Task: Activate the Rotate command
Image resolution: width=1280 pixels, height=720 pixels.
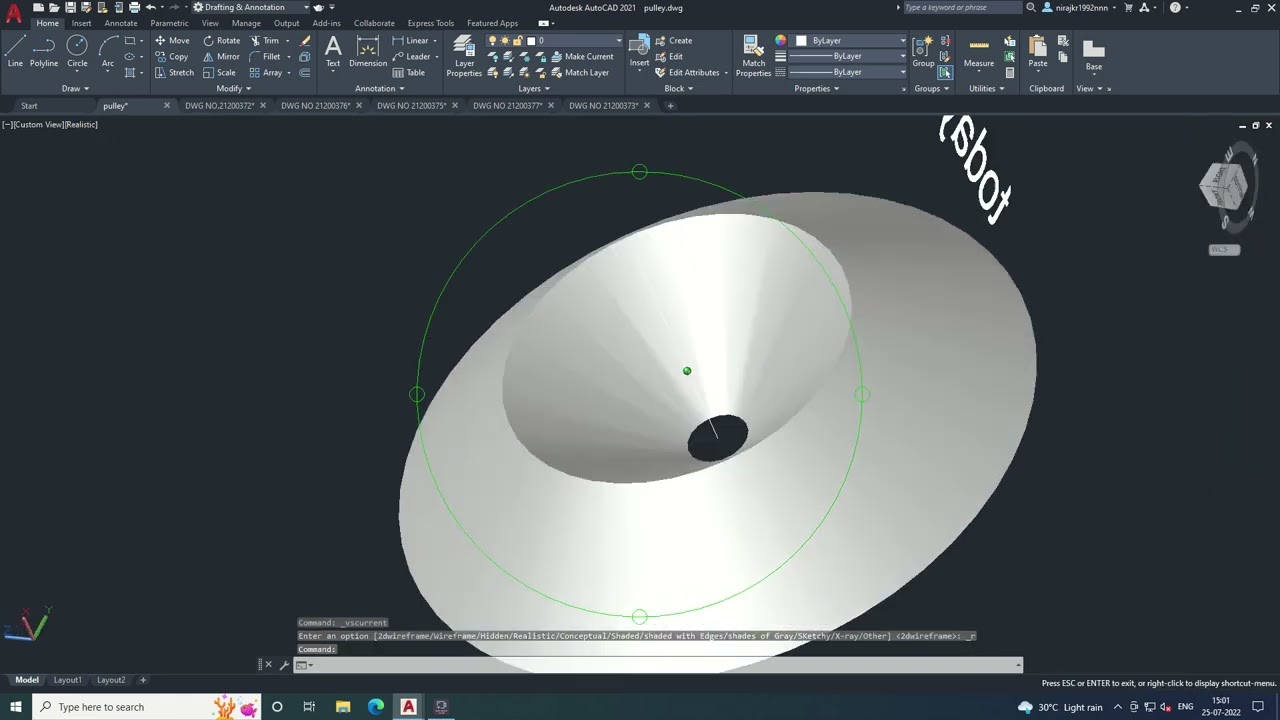Action: (x=221, y=41)
